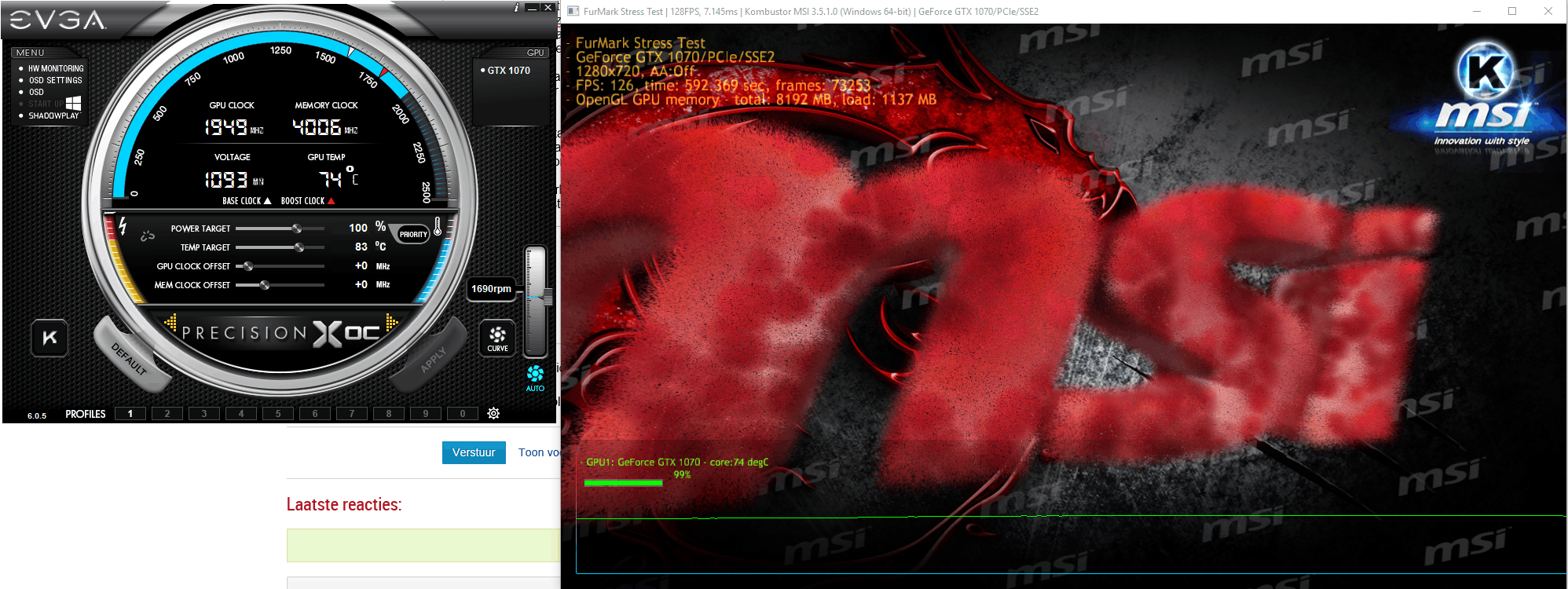The width and height of the screenshot is (1568, 589).
Task: Toggle Auto fan control
Action: click(x=535, y=378)
